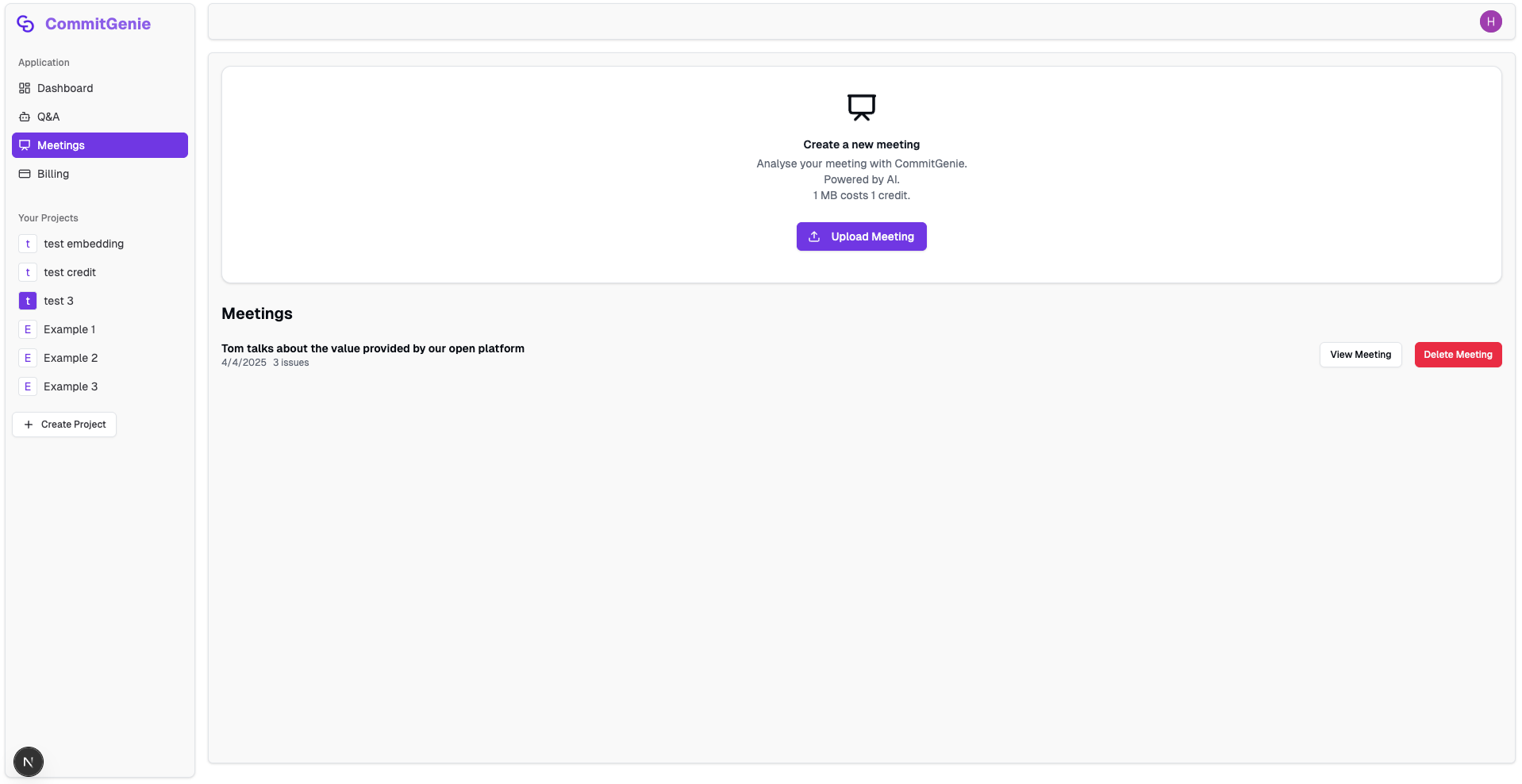
Task: Click the View Meeting button
Action: 1360,355
